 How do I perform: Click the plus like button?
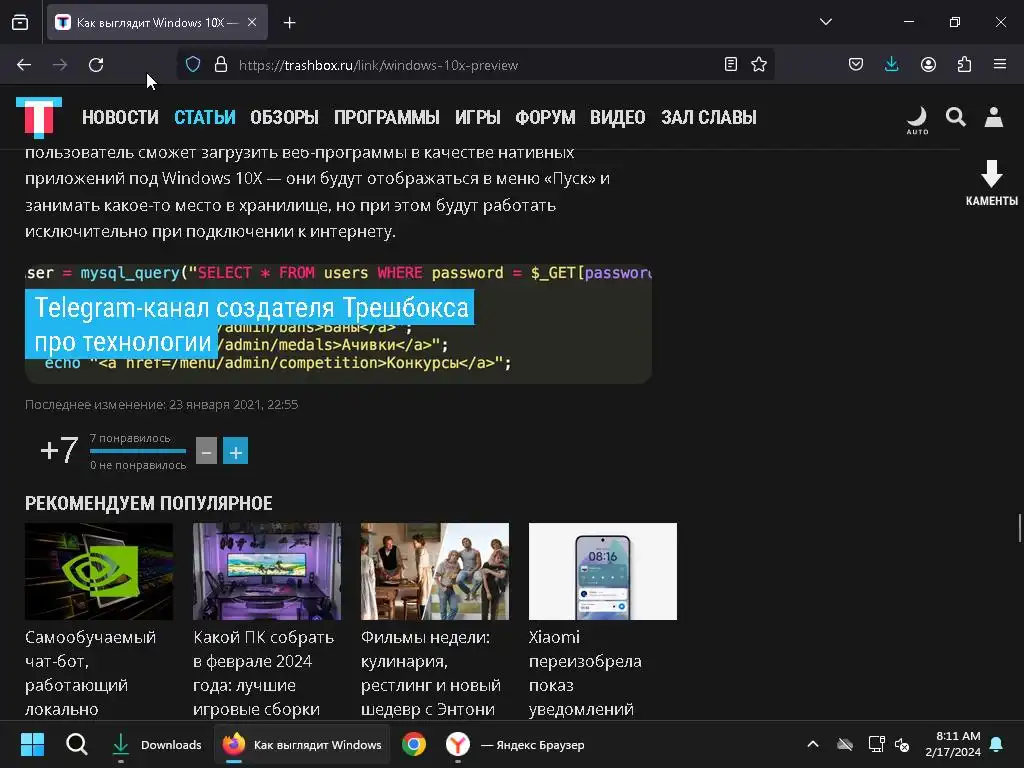pyautogui.click(x=236, y=451)
